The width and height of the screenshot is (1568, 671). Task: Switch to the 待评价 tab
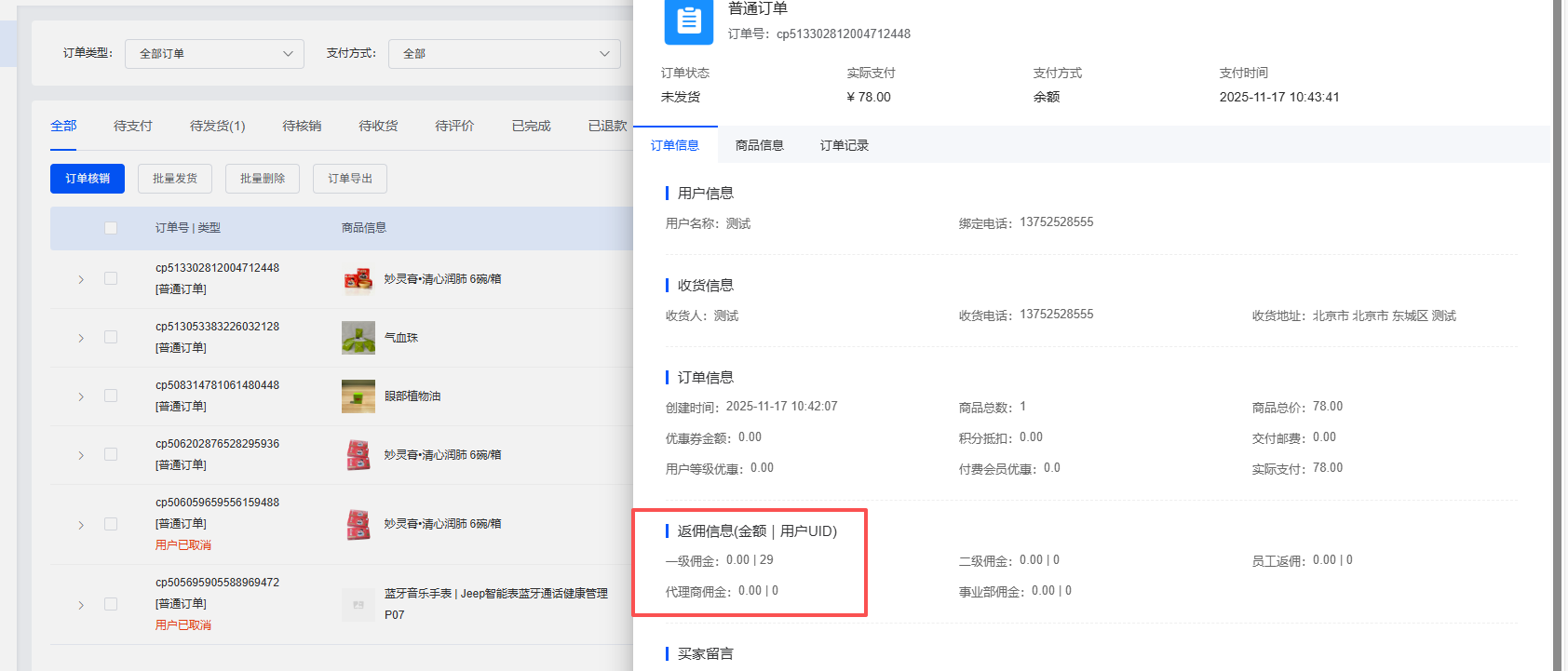coord(454,126)
